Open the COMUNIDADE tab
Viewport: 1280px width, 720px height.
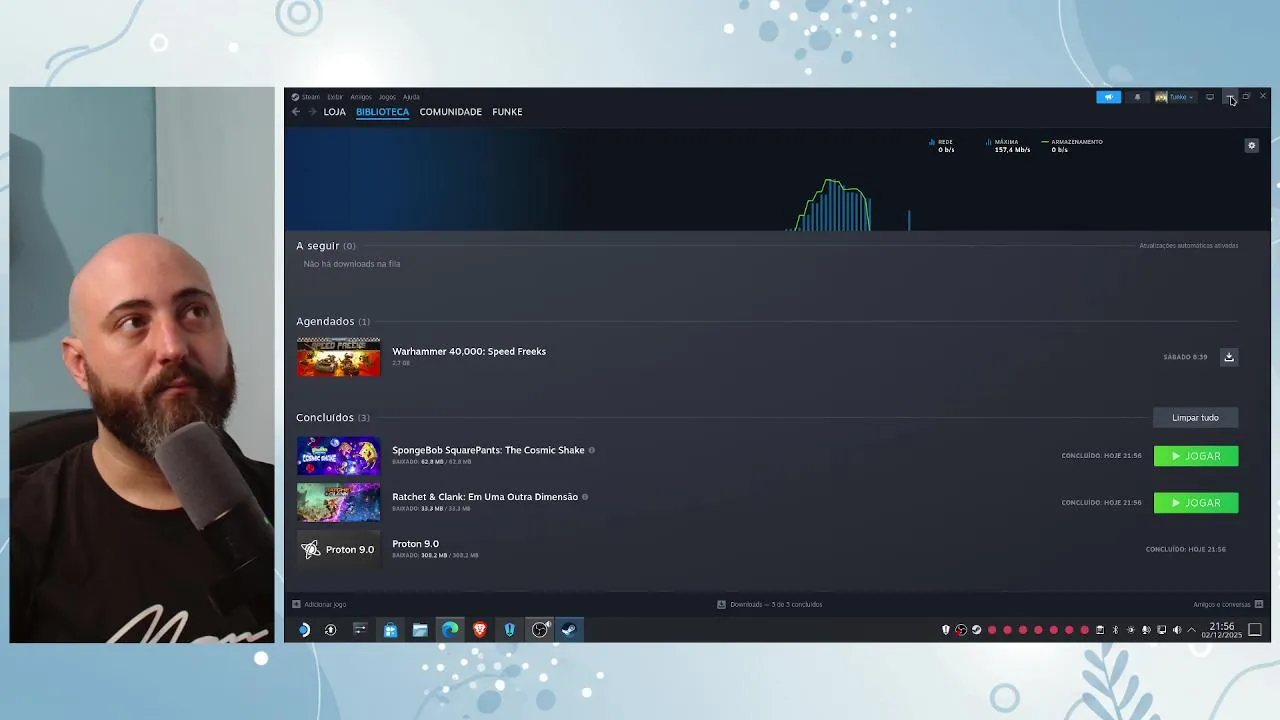point(450,112)
